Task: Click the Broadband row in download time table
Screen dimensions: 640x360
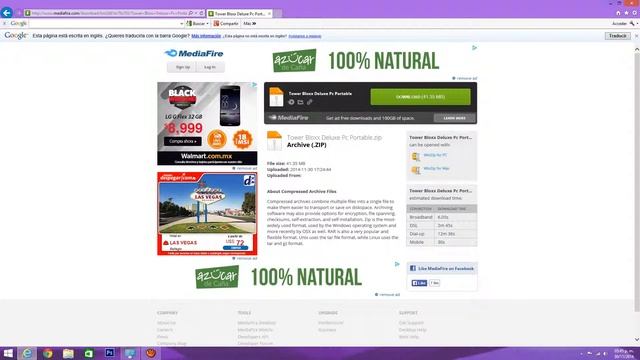Action: click(x=442, y=217)
